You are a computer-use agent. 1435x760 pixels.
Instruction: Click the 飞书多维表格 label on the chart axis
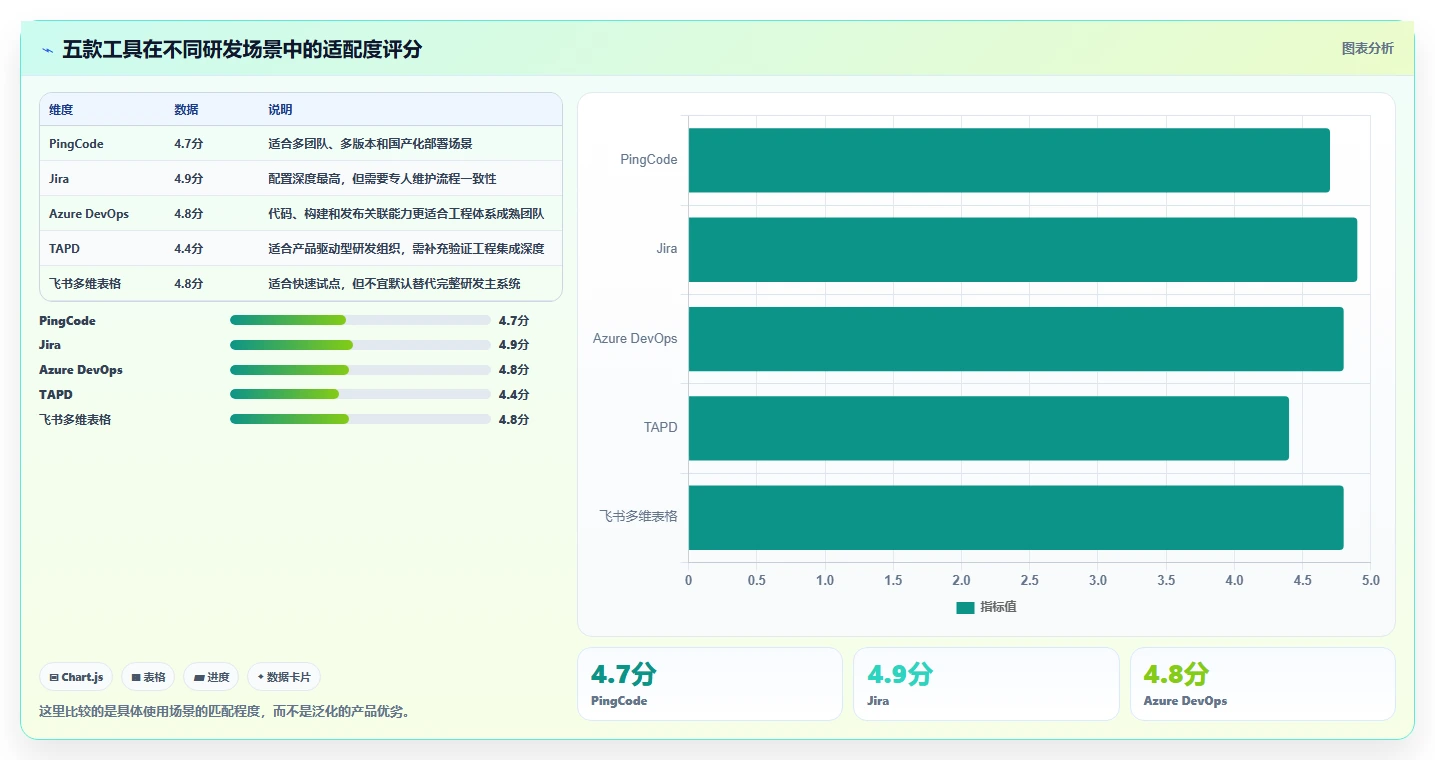[639, 516]
